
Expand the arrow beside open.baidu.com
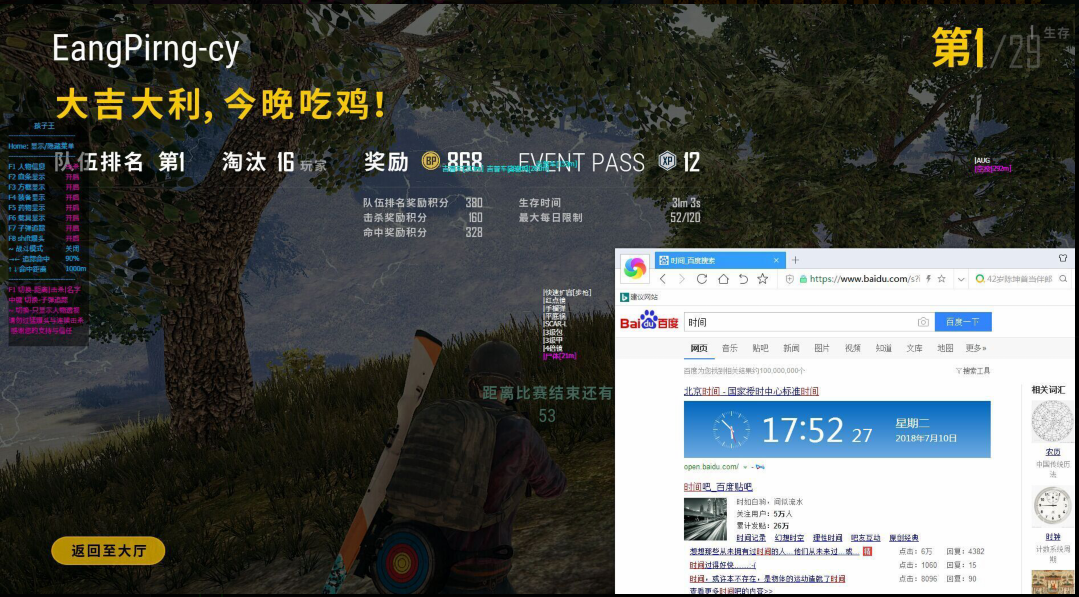[745, 467]
